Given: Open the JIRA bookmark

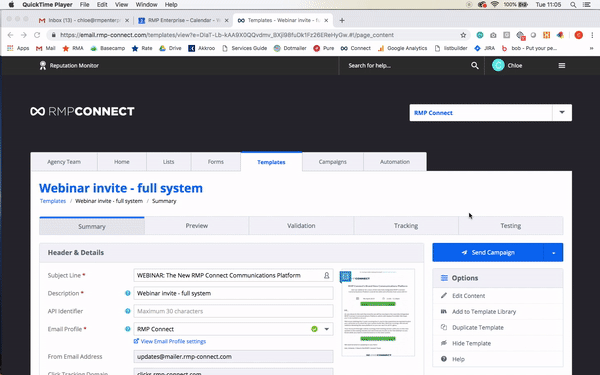Looking at the screenshot, I should click(484, 48).
